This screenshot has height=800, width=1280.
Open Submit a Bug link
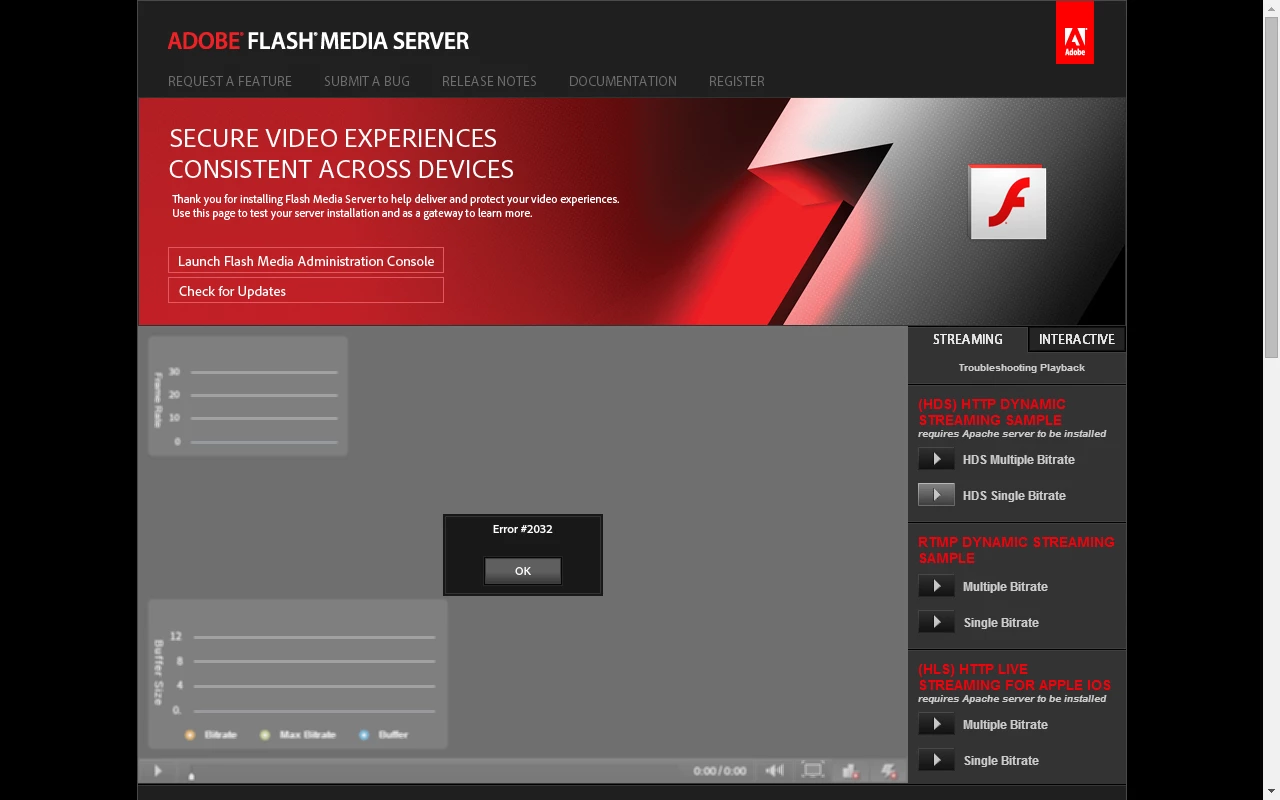pyautogui.click(x=367, y=81)
